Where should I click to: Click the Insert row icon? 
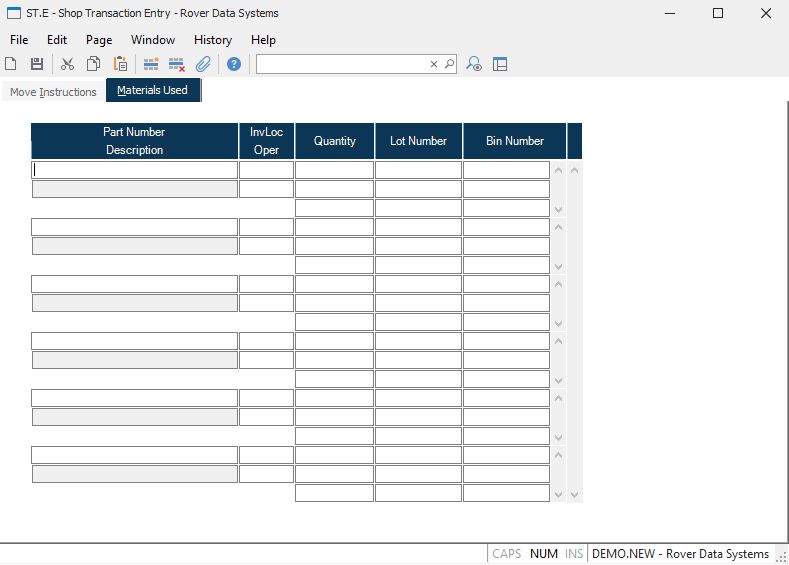[151, 64]
